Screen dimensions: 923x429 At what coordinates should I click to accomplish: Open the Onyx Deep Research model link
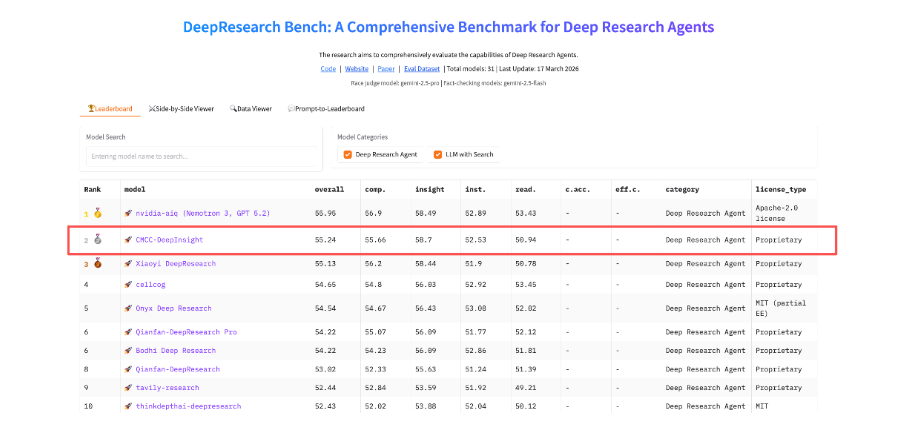(x=175, y=309)
